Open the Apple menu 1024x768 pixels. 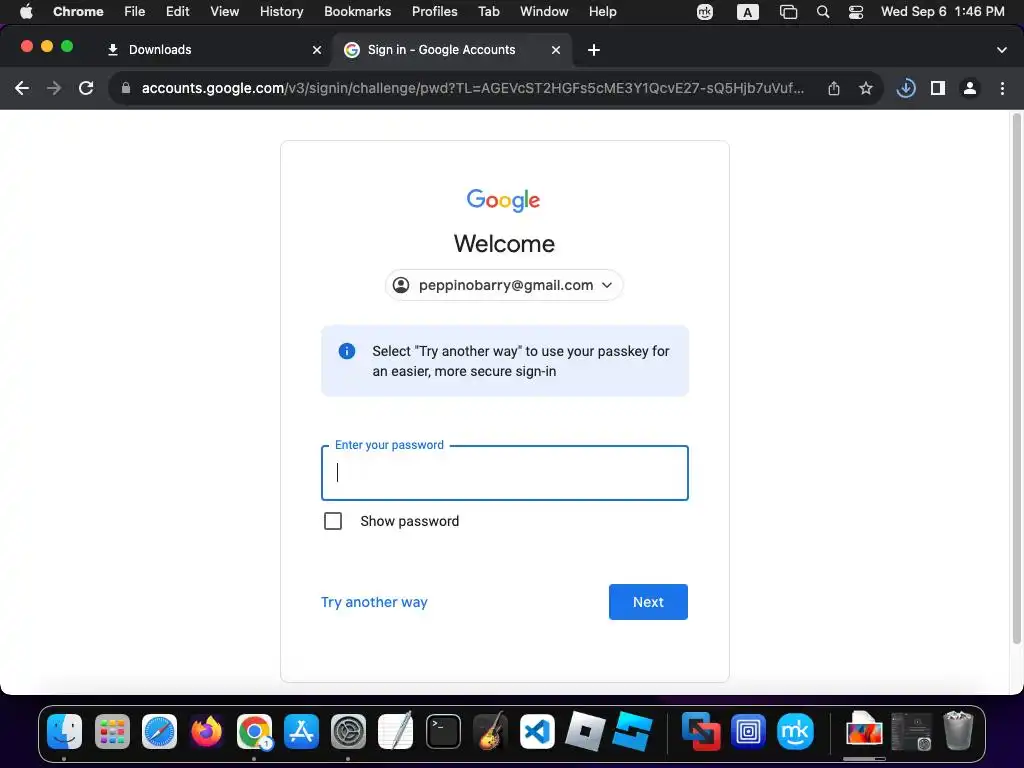pyautogui.click(x=26, y=12)
